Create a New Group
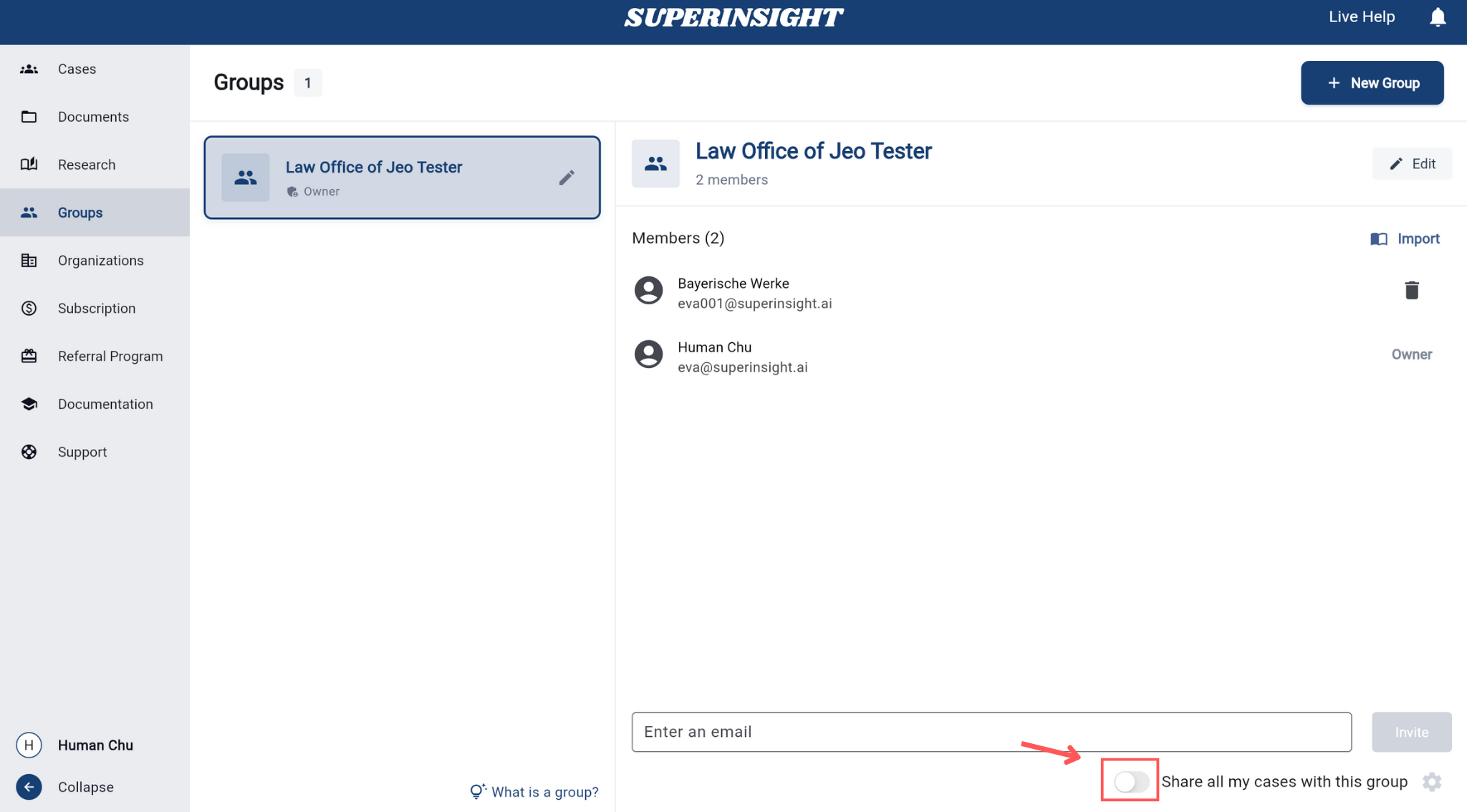1467x812 pixels. 1372,83
